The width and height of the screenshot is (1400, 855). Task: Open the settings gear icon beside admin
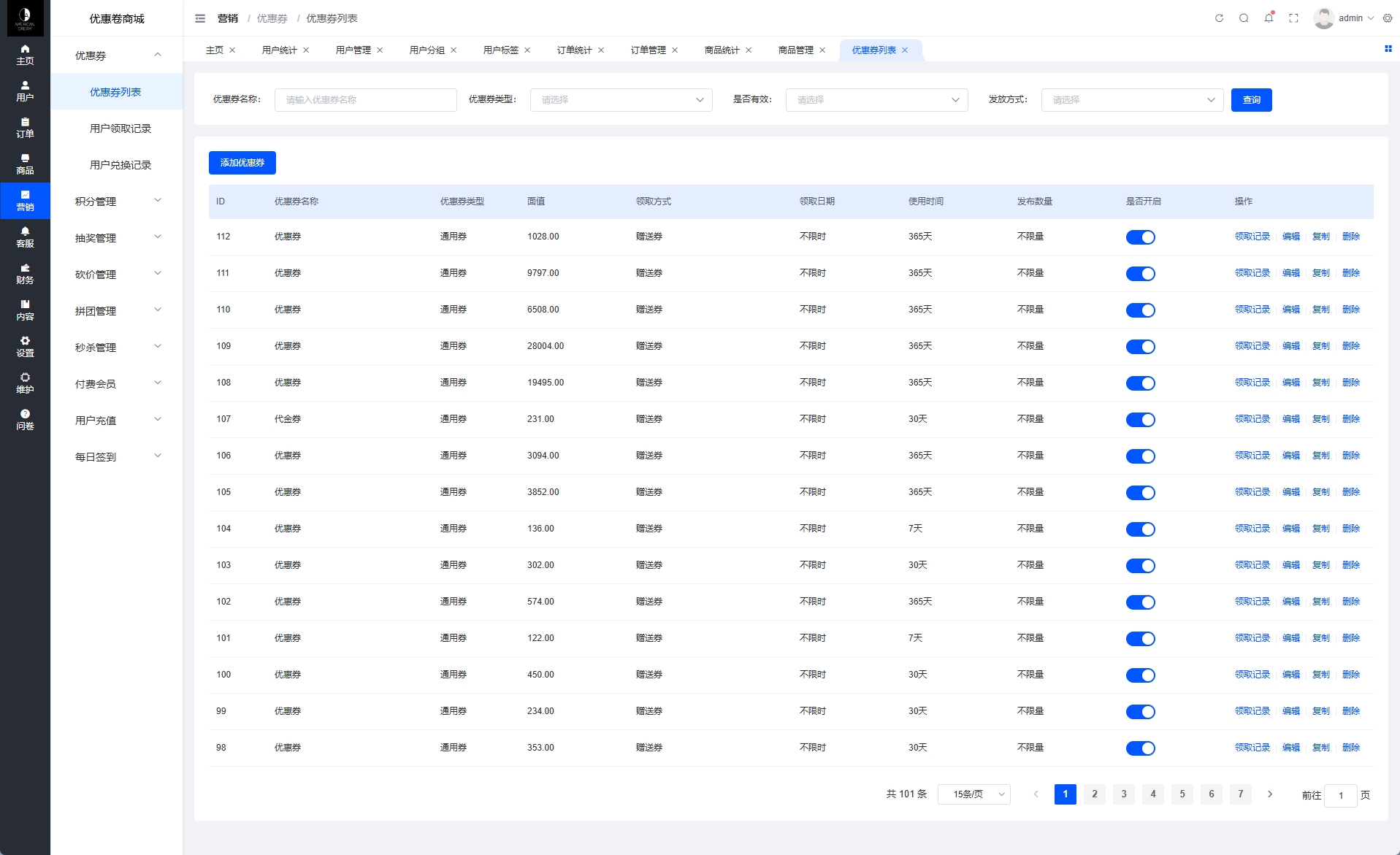click(x=1388, y=18)
